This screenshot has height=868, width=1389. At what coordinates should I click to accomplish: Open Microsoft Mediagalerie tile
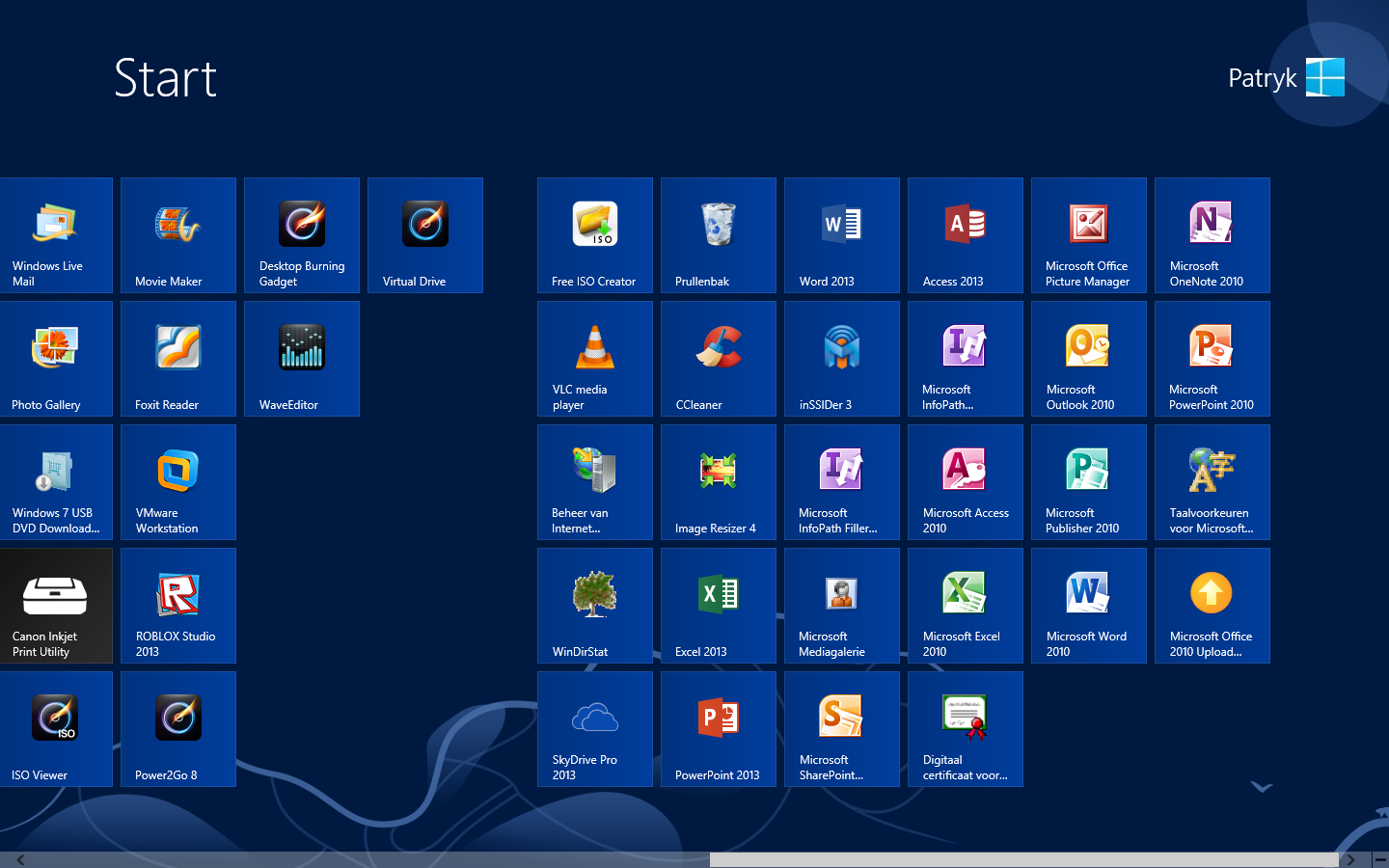tap(842, 606)
